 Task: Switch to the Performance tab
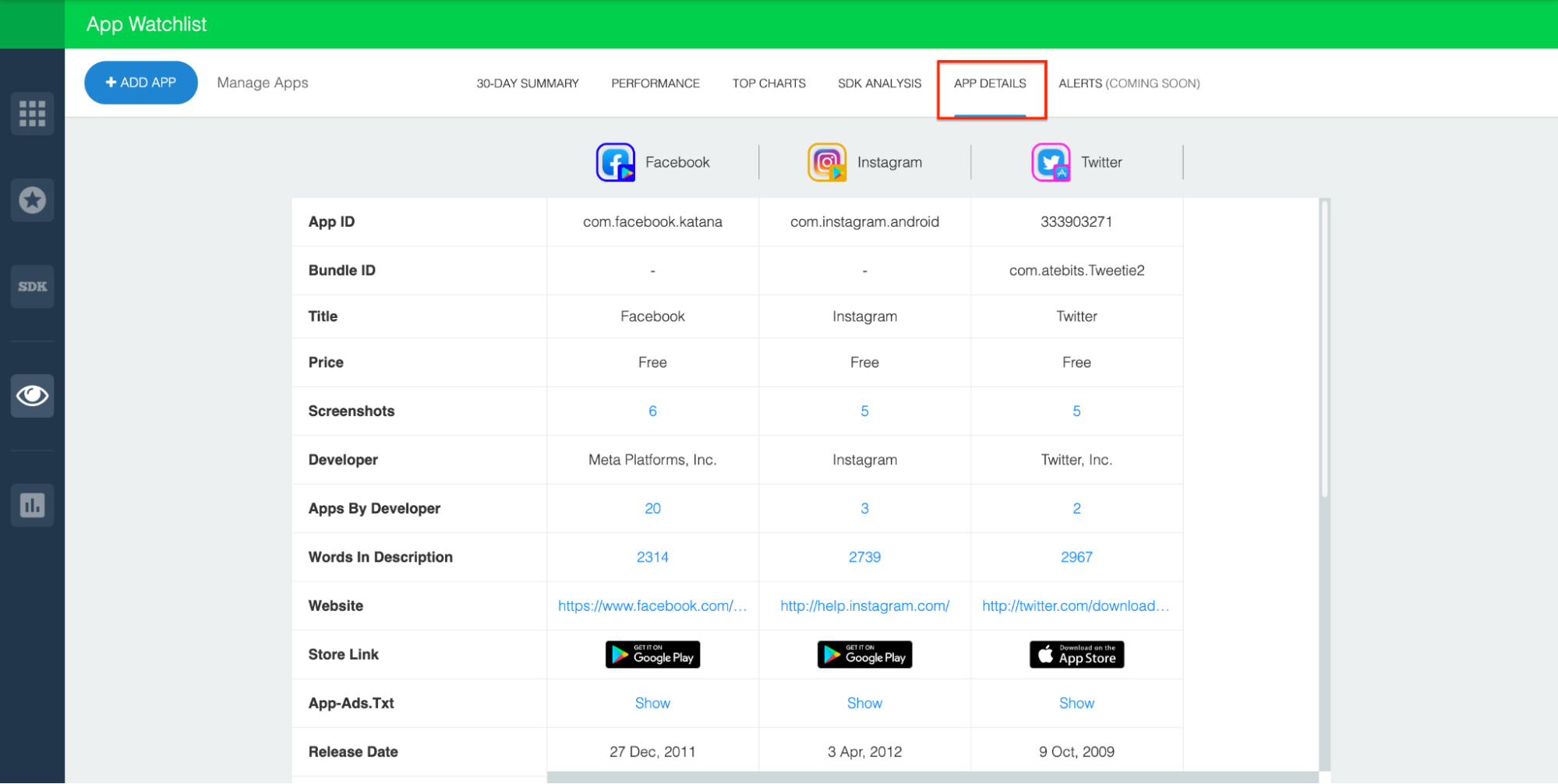[655, 83]
